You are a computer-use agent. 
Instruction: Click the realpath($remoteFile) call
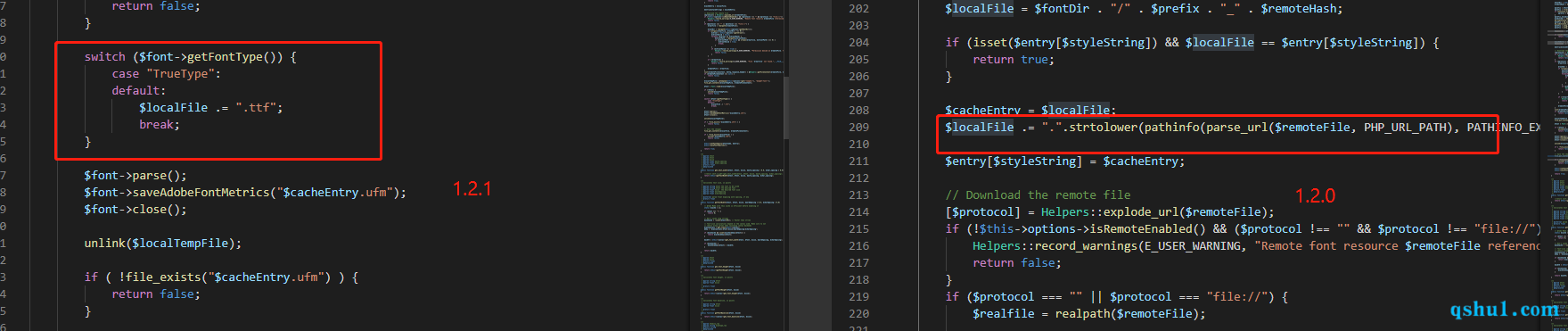1130,313
